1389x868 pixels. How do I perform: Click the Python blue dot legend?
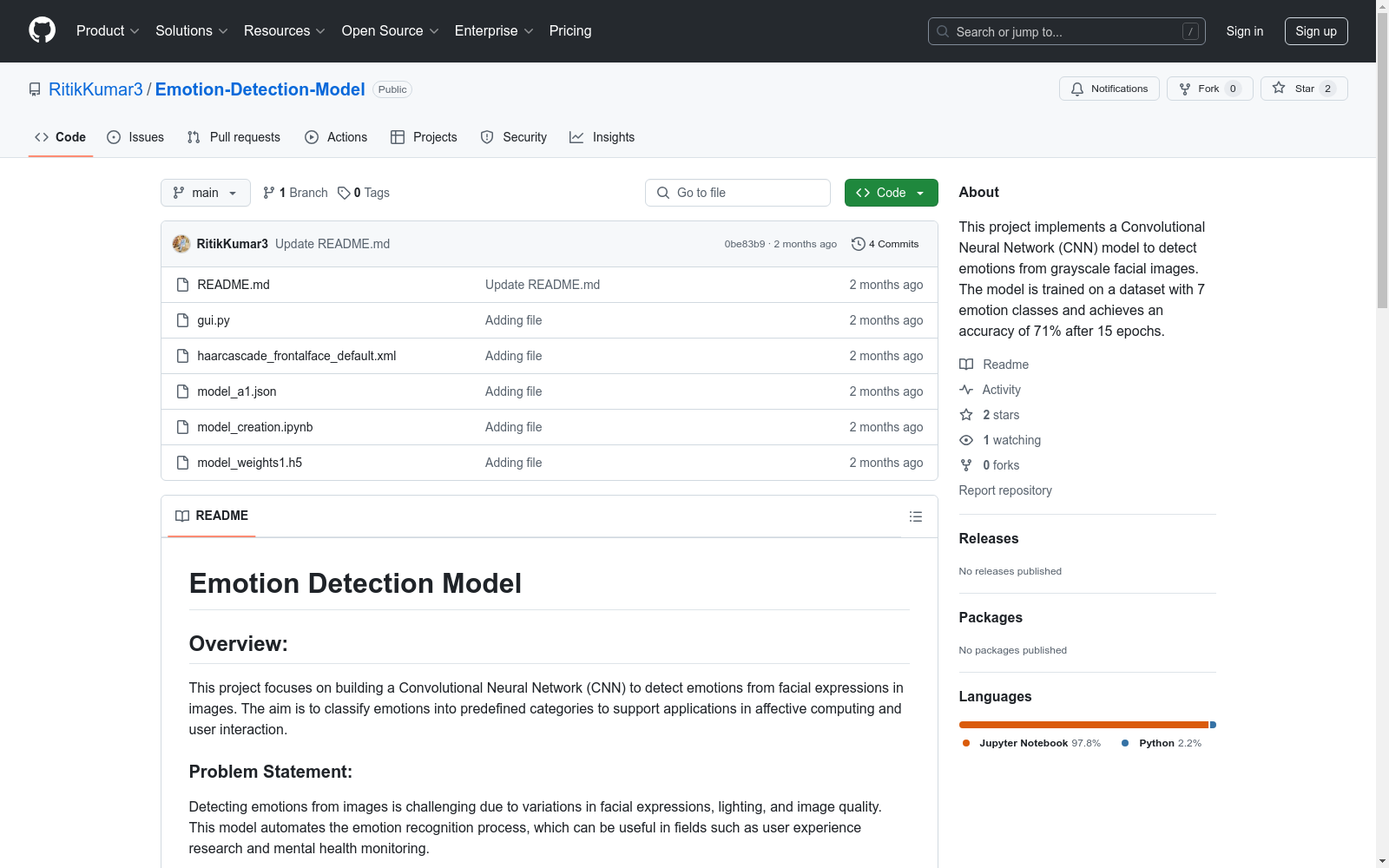1125,743
